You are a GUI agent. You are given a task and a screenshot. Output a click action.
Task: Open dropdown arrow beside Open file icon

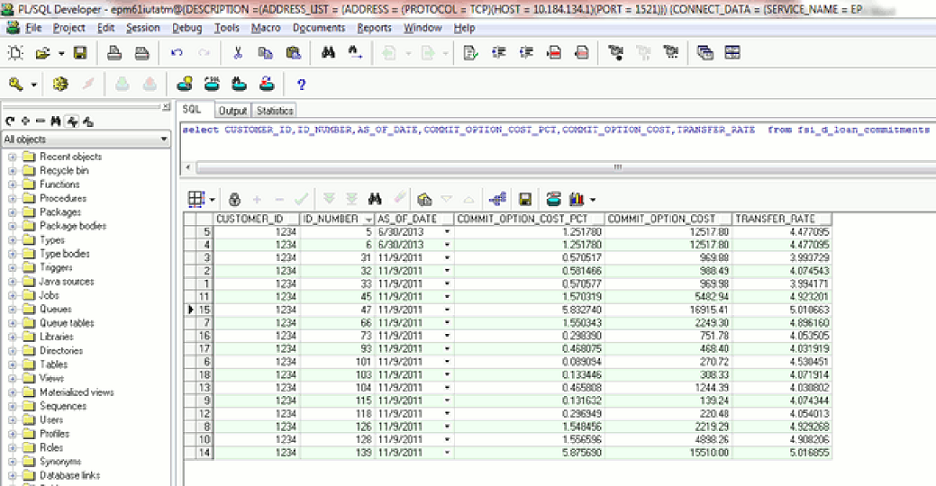point(61,54)
